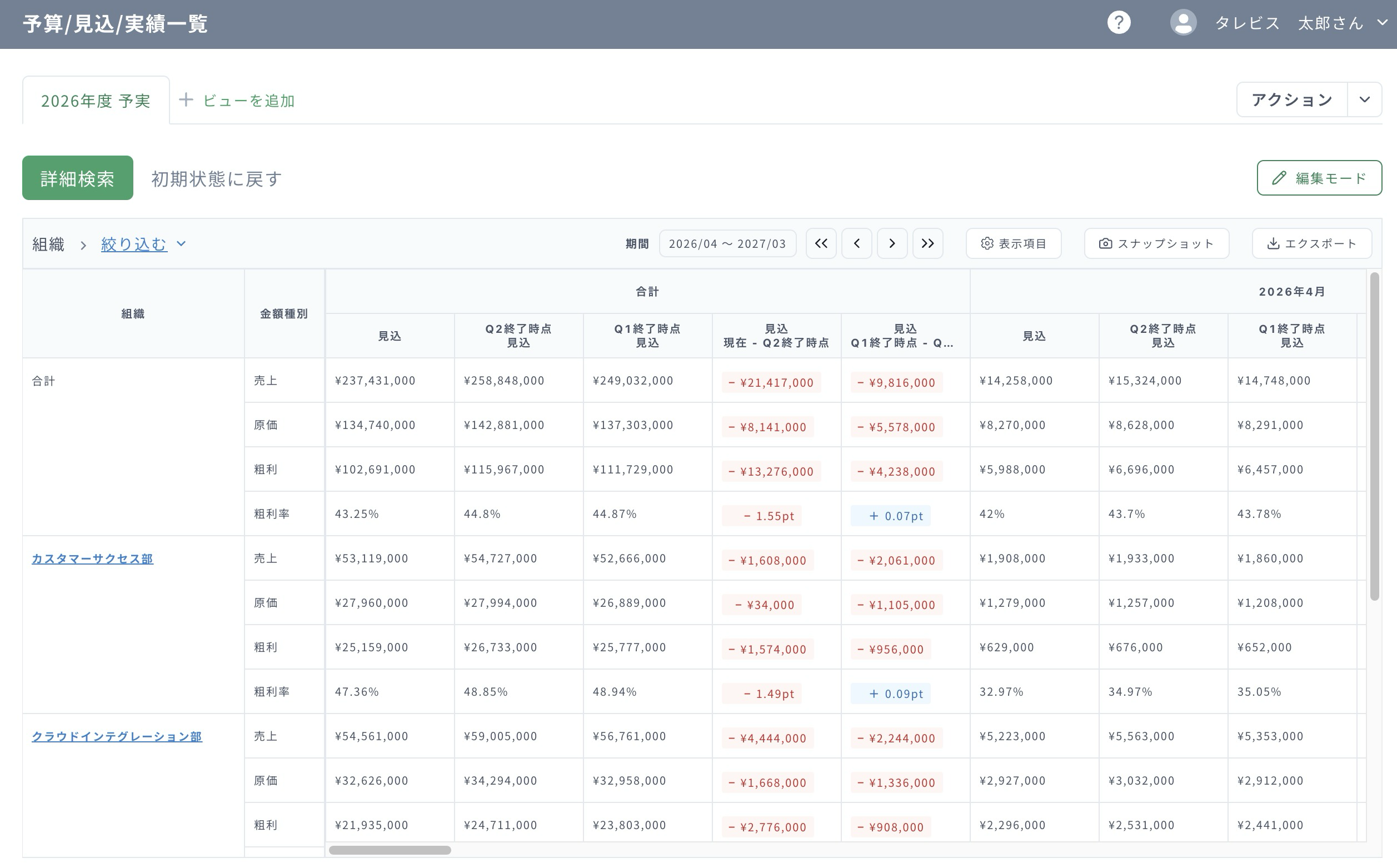Open the 絞り込む filter link
Screen dimensions: 1397x868
(134, 244)
